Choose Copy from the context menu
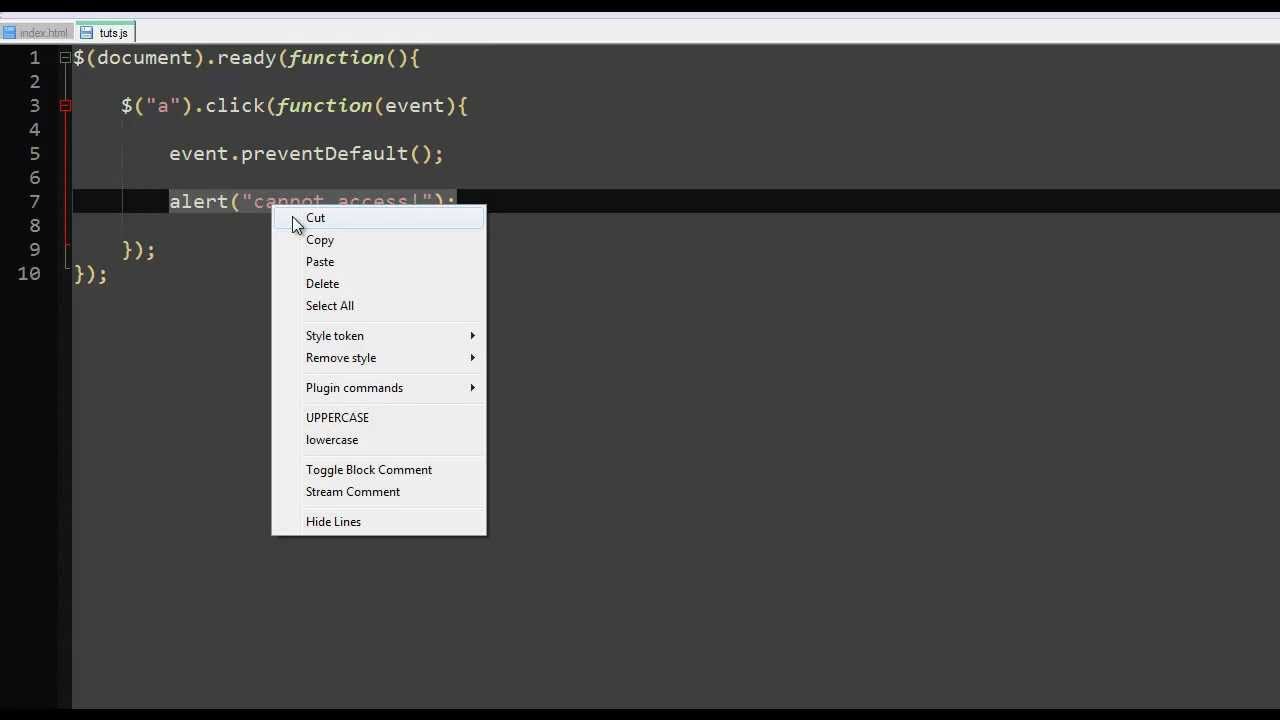This screenshot has width=1280, height=720. (x=379, y=240)
